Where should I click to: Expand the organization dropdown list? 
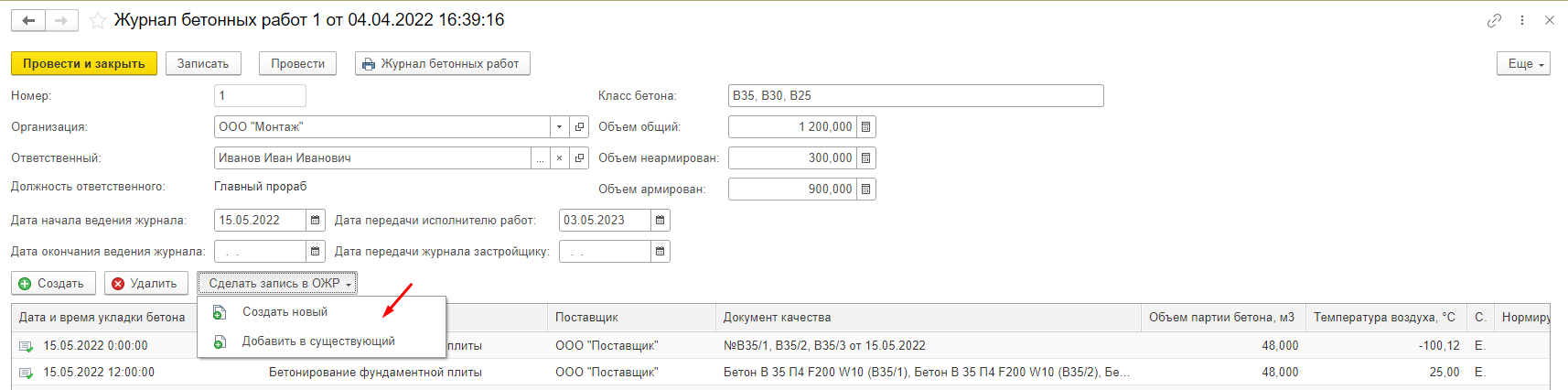559,127
